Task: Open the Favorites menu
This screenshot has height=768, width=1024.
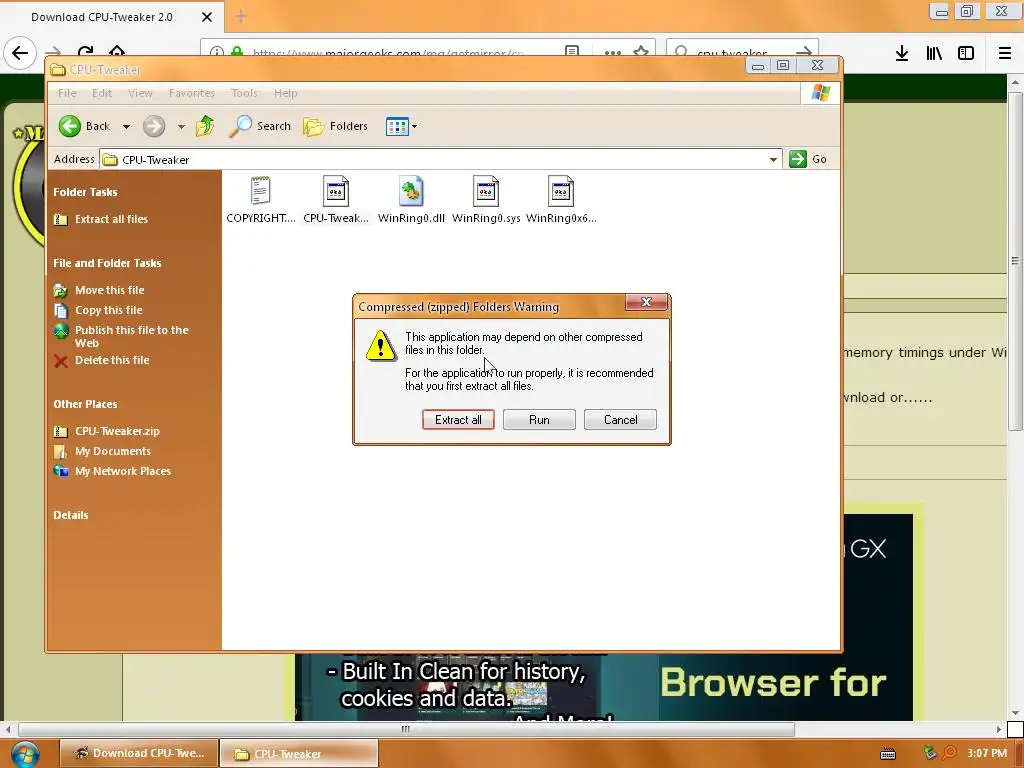Action: (x=191, y=93)
